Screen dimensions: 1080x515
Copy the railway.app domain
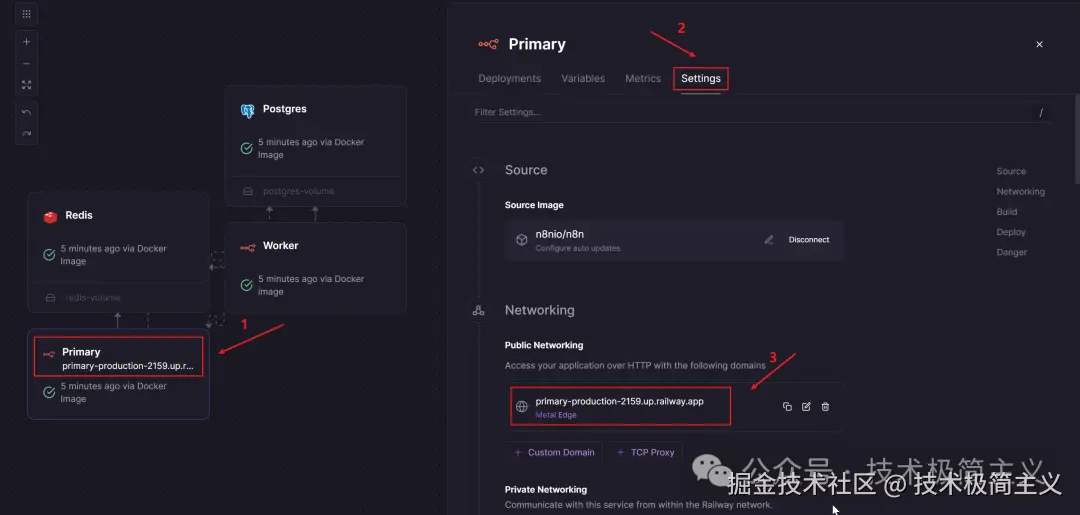[x=787, y=407]
